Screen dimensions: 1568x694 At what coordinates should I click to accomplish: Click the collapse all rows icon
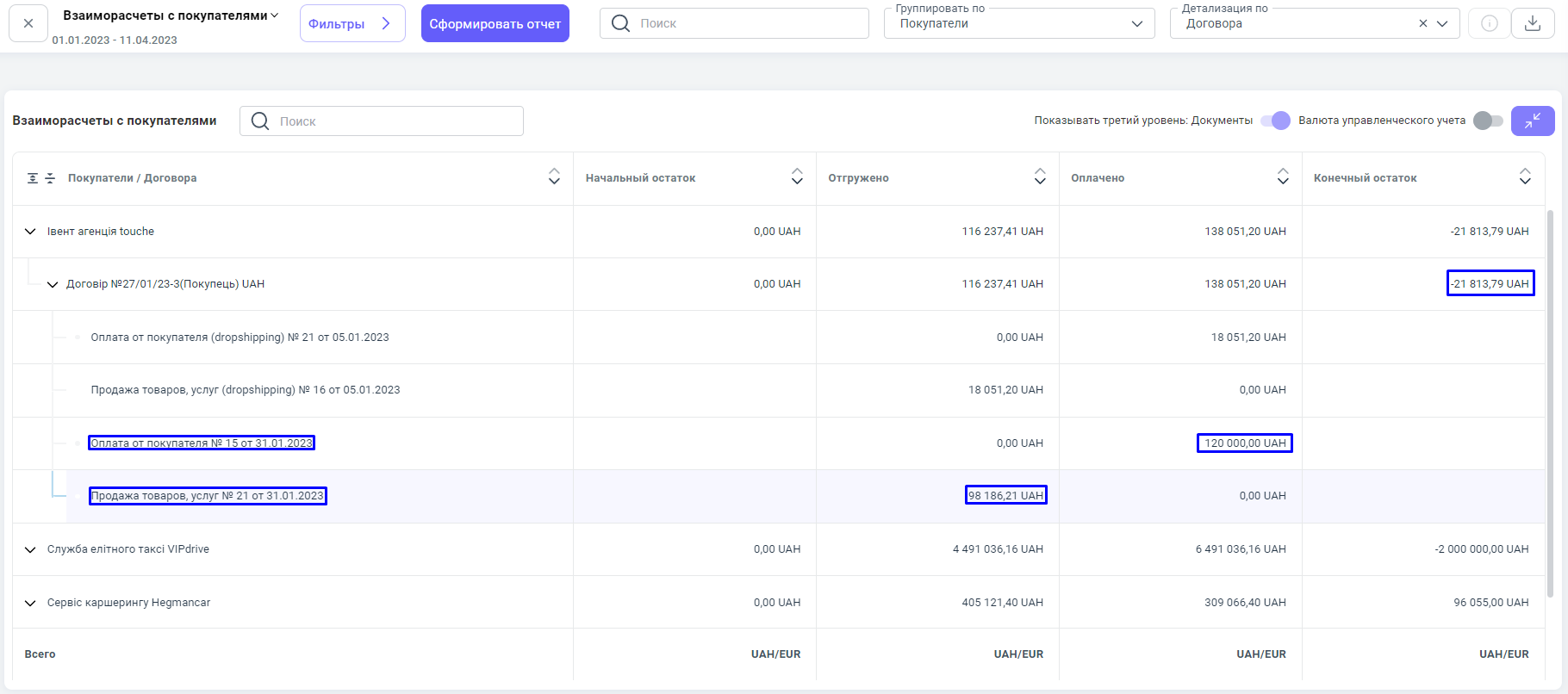[50, 178]
